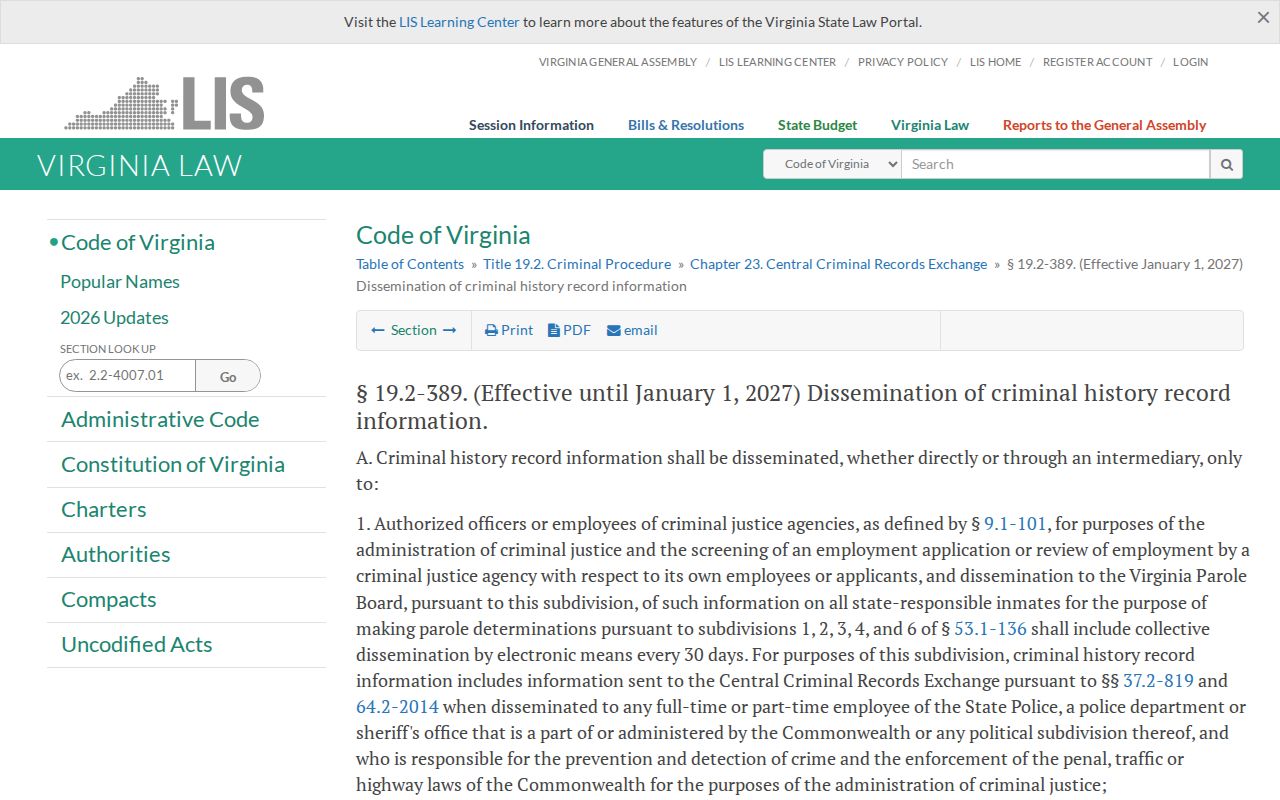
Task: Click the Go button
Action: [228, 376]
